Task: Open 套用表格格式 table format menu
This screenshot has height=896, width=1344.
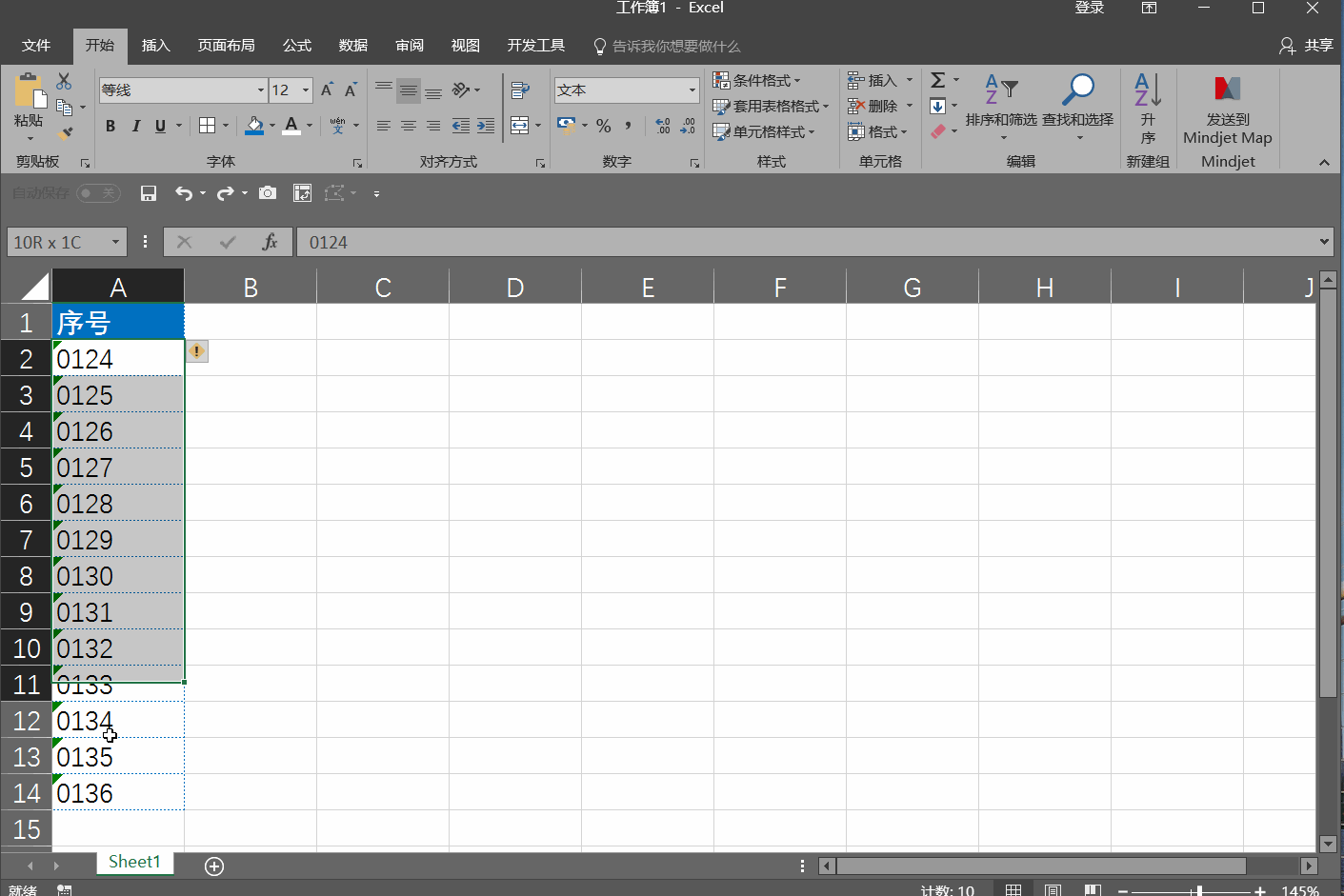Action: 771,107
